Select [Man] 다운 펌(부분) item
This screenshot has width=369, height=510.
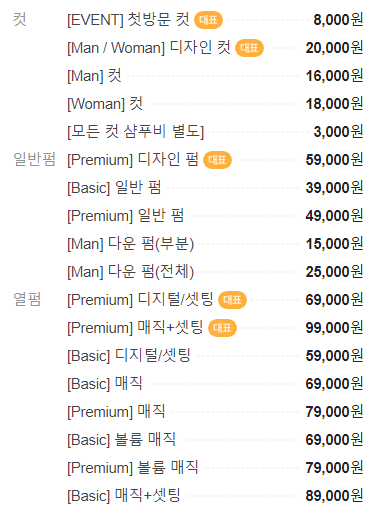pos(131,244)
